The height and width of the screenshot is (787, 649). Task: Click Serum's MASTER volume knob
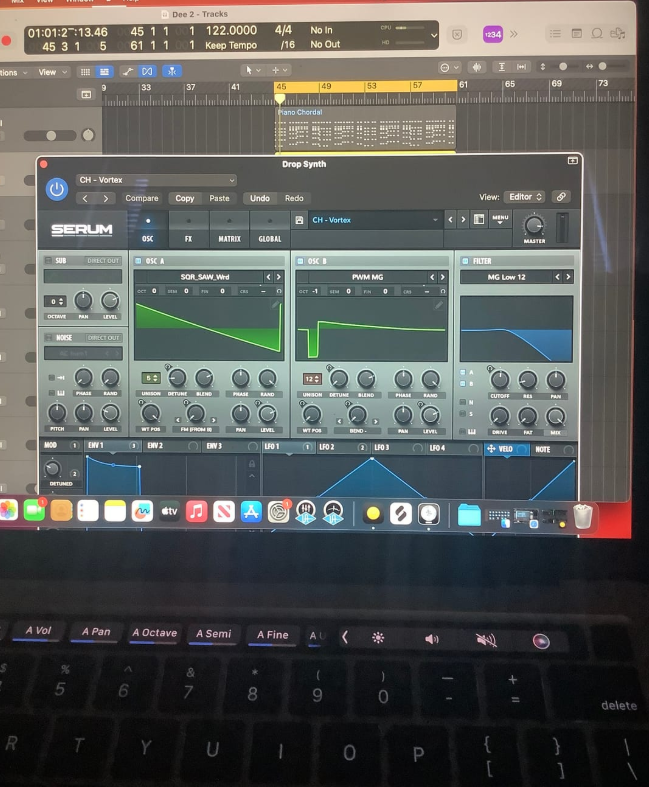coord(534,224)
